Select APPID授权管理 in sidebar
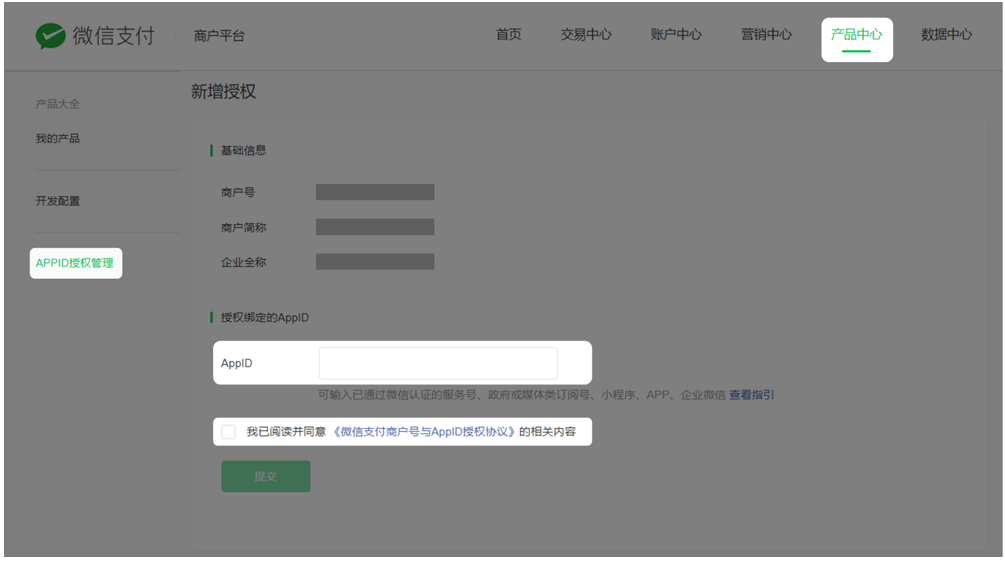Screen dimensions: 1005x561 click(x=76, y=263)
